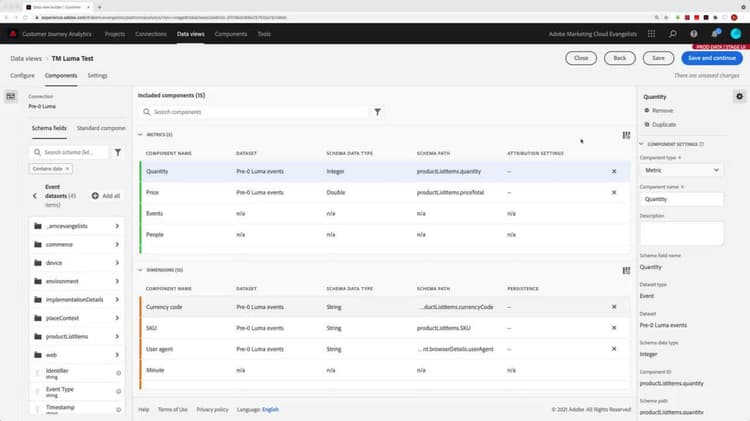Image resolution: width=750 pixels, height=421 pixels.
Task: Select the Events metric row
Action: (385, 213)
